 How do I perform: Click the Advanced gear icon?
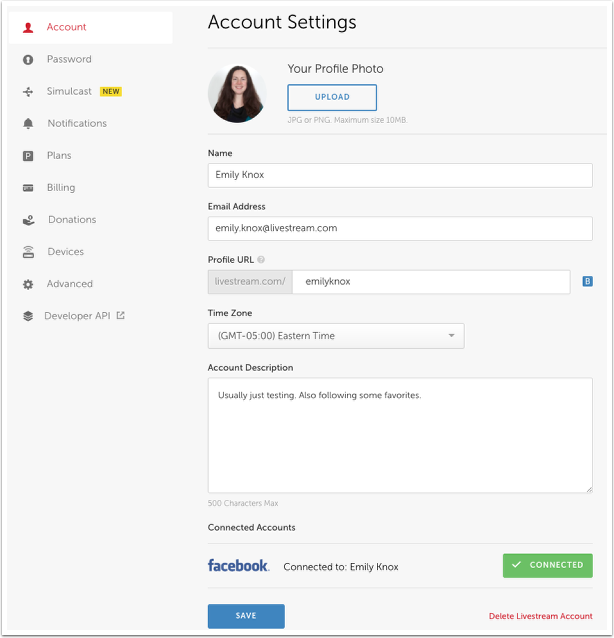point(28,284)
